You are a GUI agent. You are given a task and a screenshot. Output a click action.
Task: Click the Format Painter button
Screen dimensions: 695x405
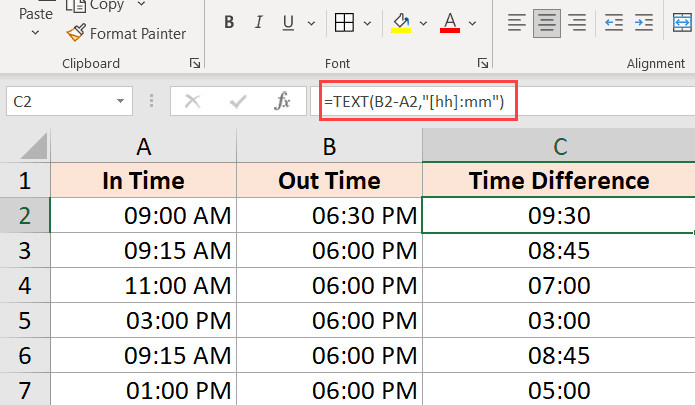point(127,33)
